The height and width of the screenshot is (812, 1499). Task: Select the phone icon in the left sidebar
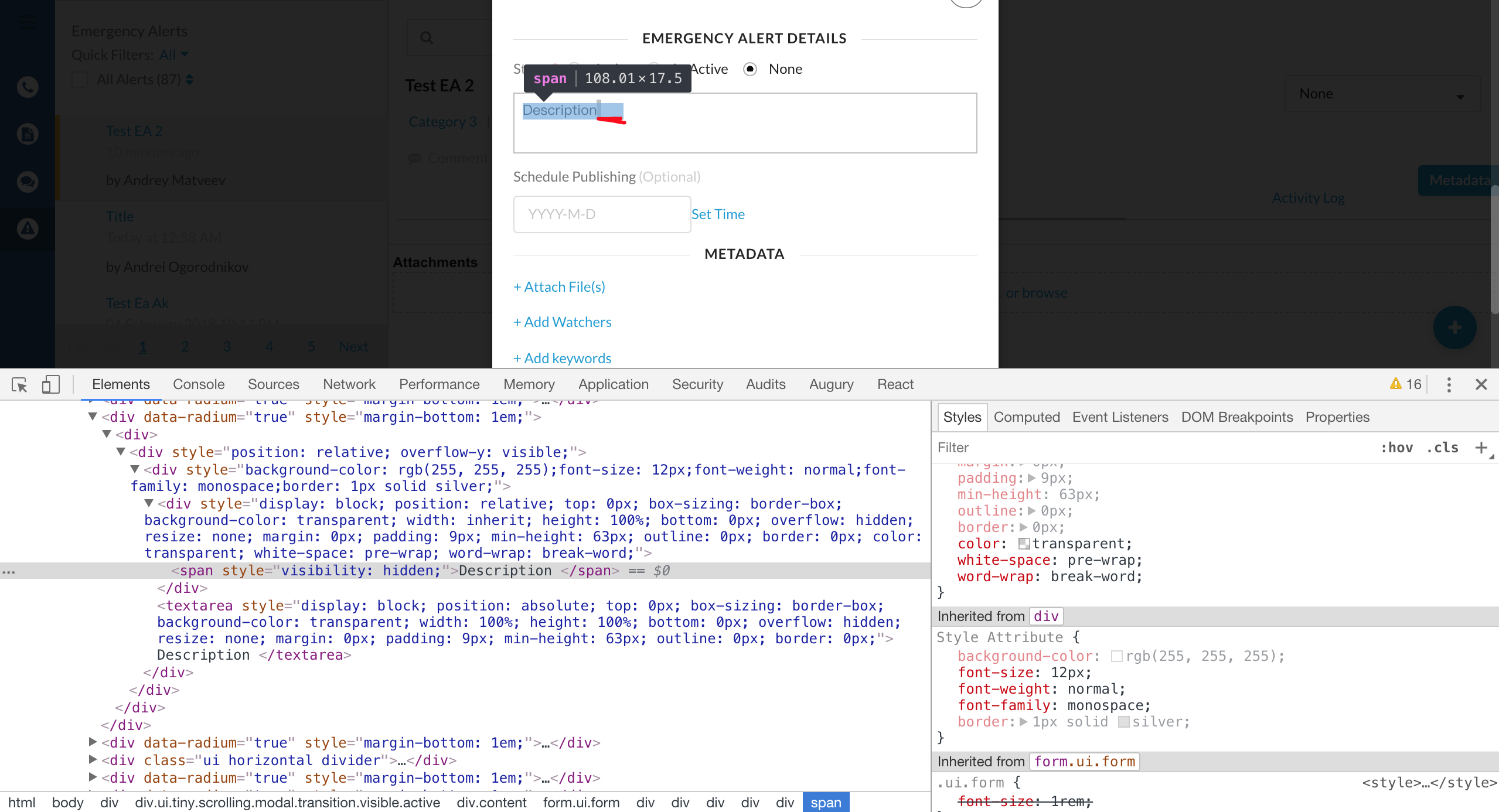tap(27, 87)
